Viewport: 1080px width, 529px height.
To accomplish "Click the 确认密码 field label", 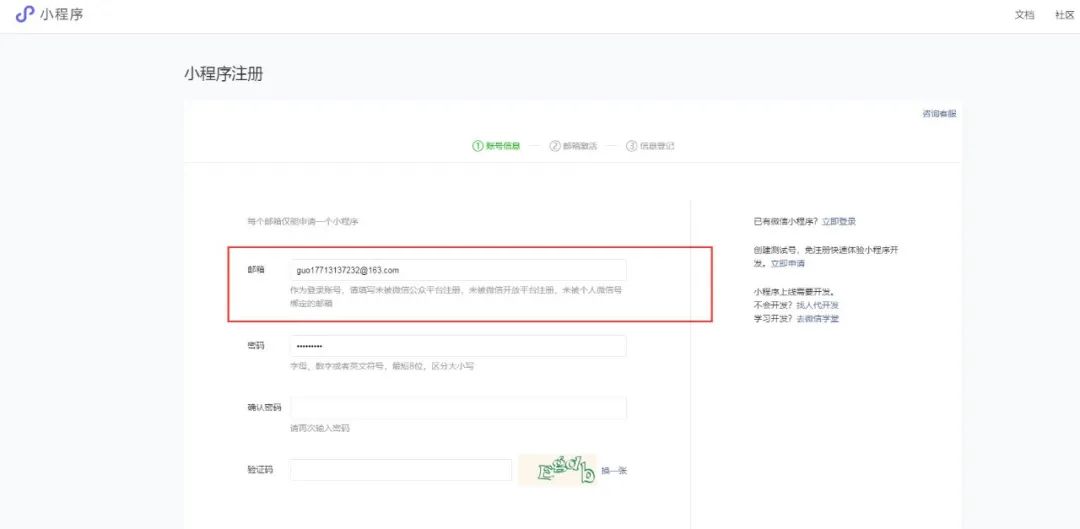I will coord(264,408).
